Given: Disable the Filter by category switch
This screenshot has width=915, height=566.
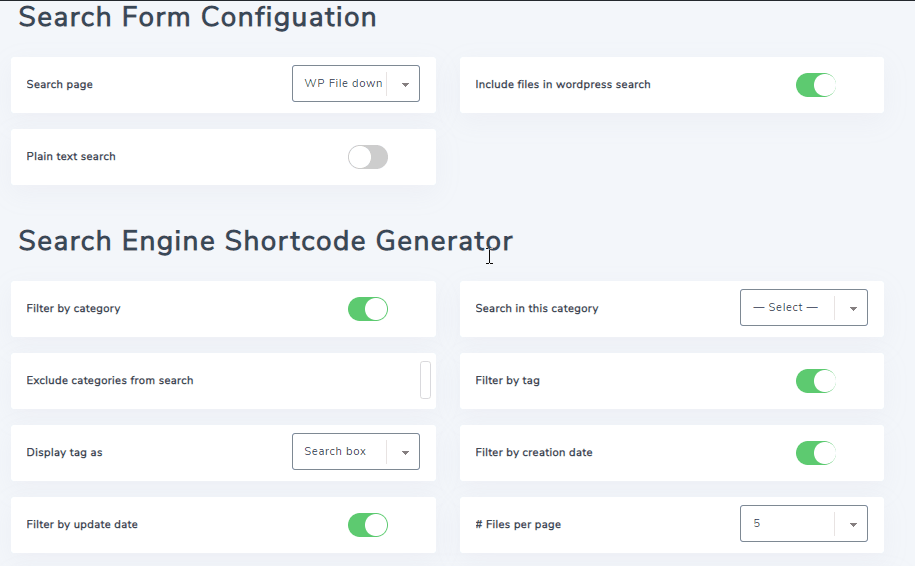Looking at the screenshot, I should click(367, 309).
